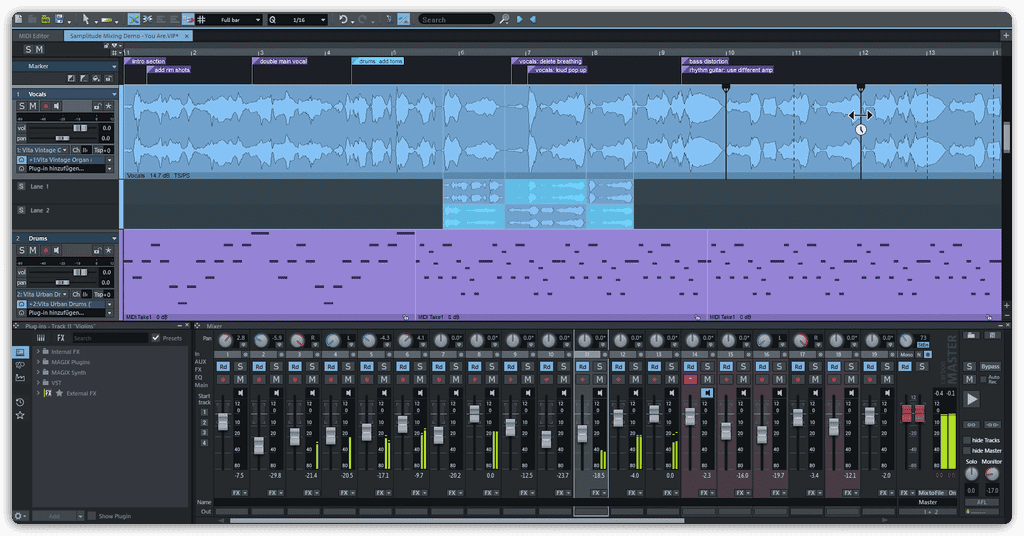Toggle the hide Tracks checkbox in Master
This screenshot has width=1024, height=536.
click(967, 440)
